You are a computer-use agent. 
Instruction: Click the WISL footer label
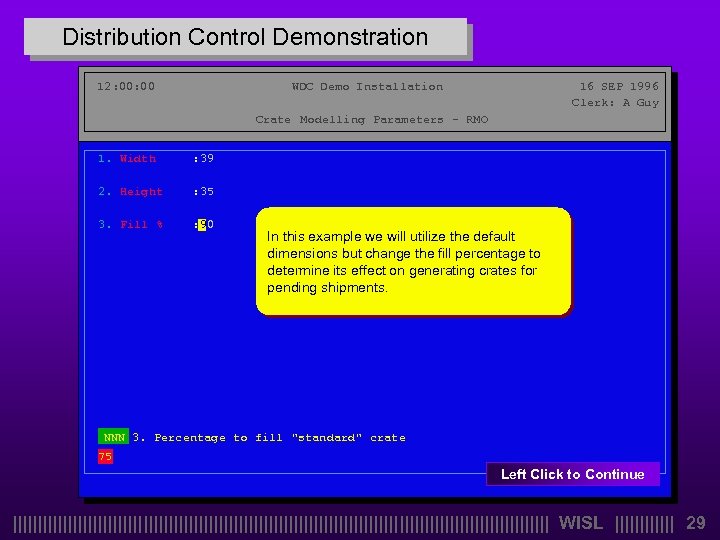coord(581,523)
